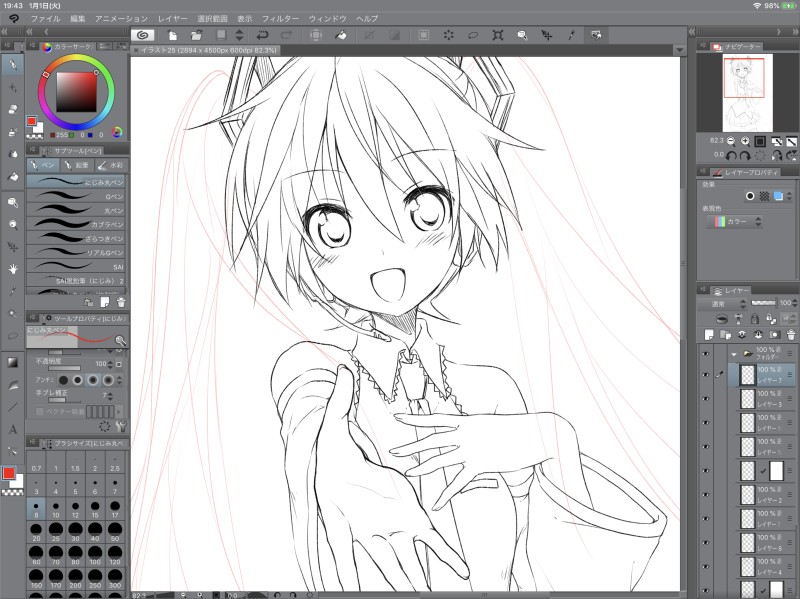This screenshot has height=599, width=800.
Task: Hide レイヤー 6 using the eye icon
Action: point(706,542)
